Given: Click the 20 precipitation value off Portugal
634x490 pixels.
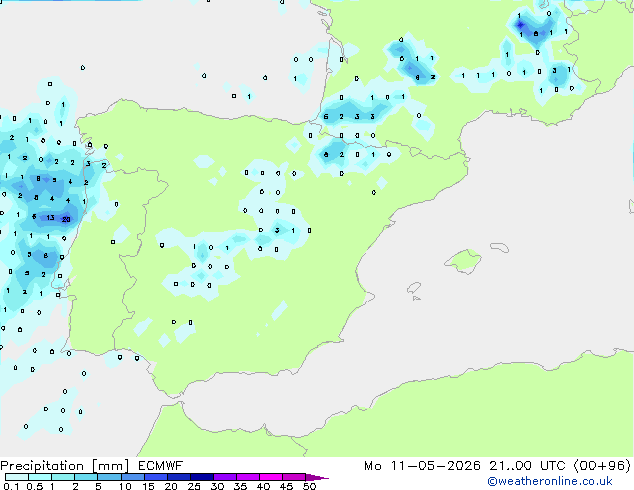Looking at the screenshot, I should pyautogui.click(x=66, y=220).
